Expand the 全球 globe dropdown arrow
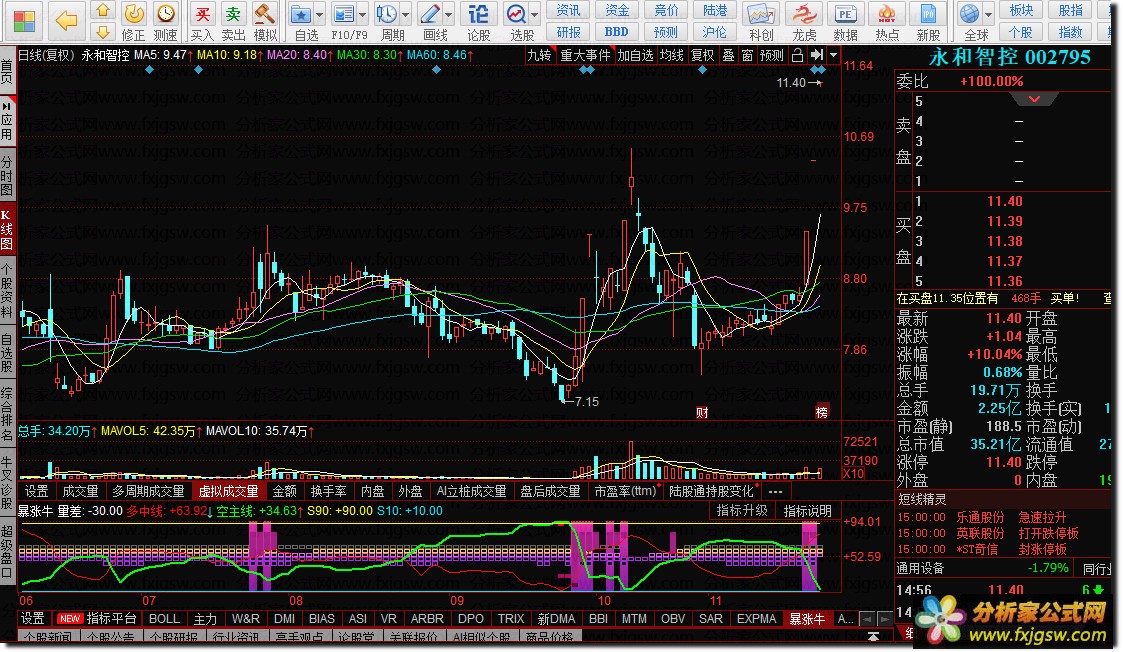Viewport: 1123px width, 652px height. point(988,14)
